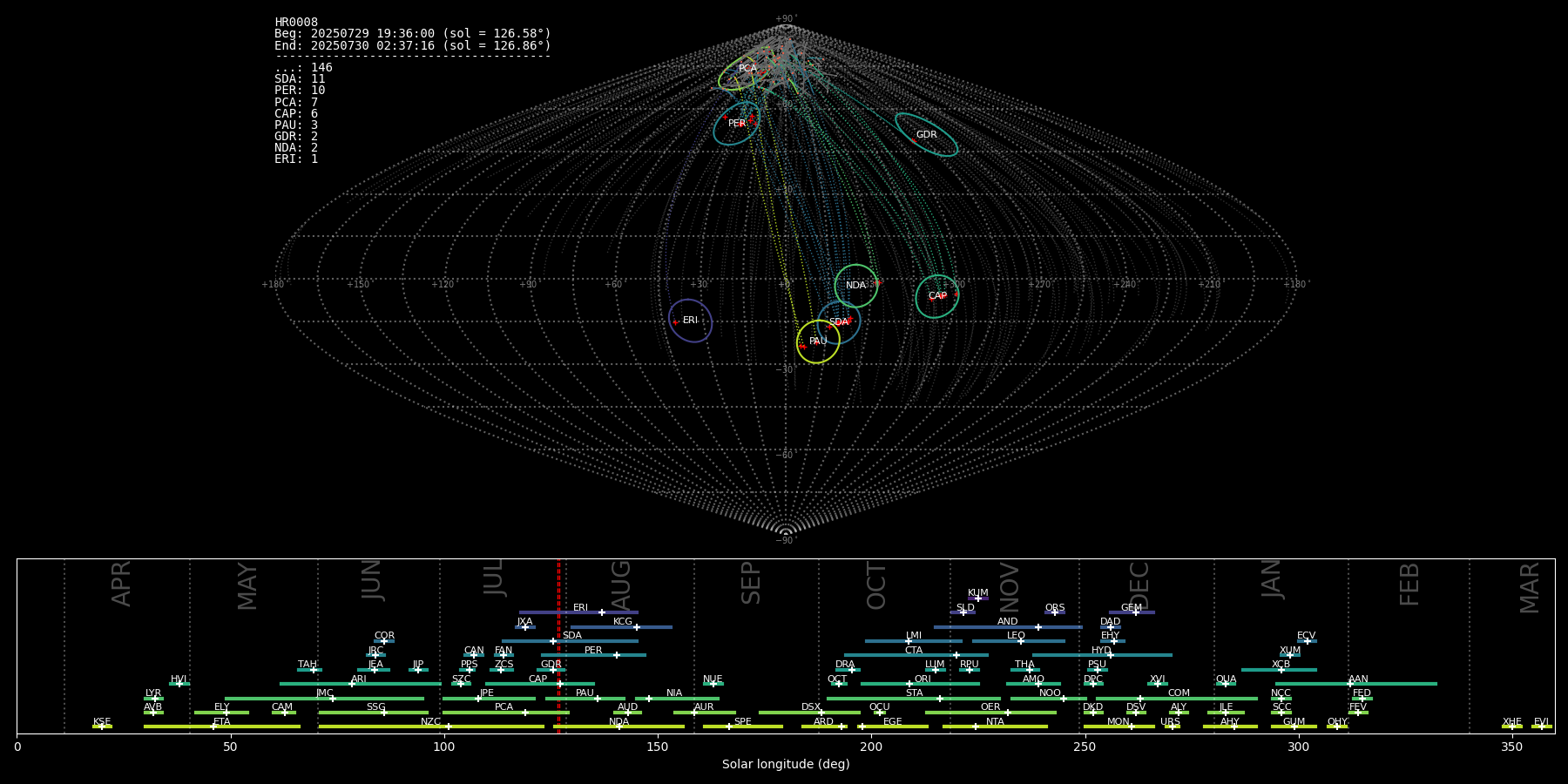Click the ECV shower bar in timeline
This screenshot has height=784, width=1568.
click(1307, 641)
